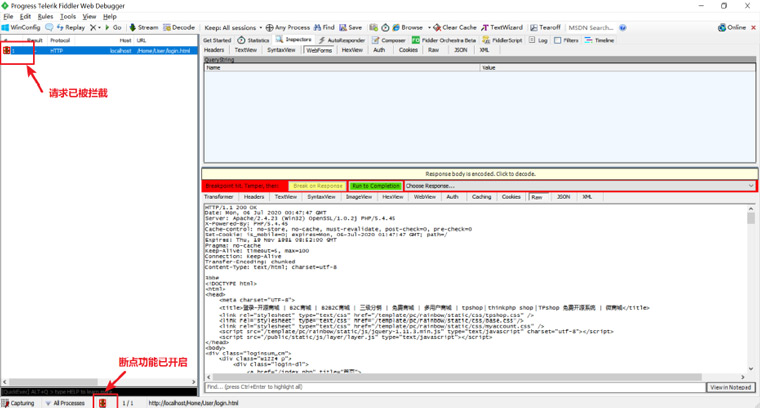760x408 pixels.
Task: Click View in Notepad button
Action: (x=730, y=387)
